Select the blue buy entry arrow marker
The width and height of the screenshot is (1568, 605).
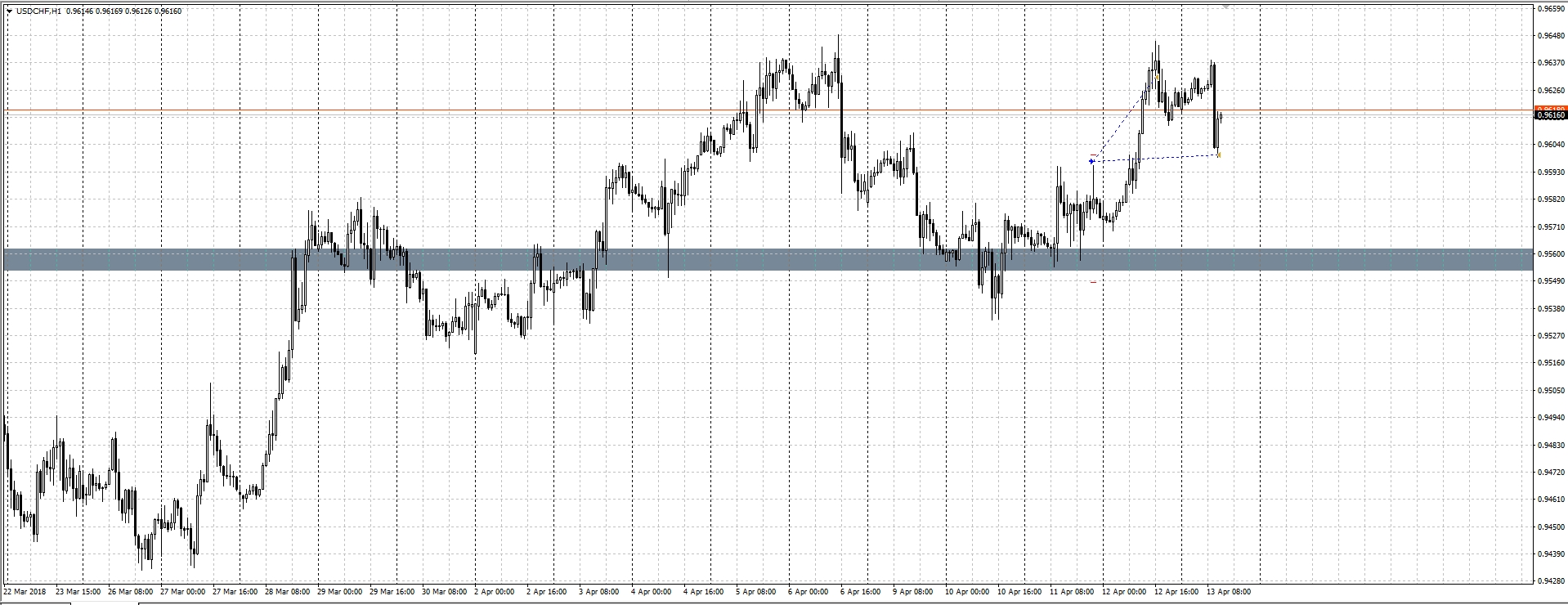(1091, 161)
